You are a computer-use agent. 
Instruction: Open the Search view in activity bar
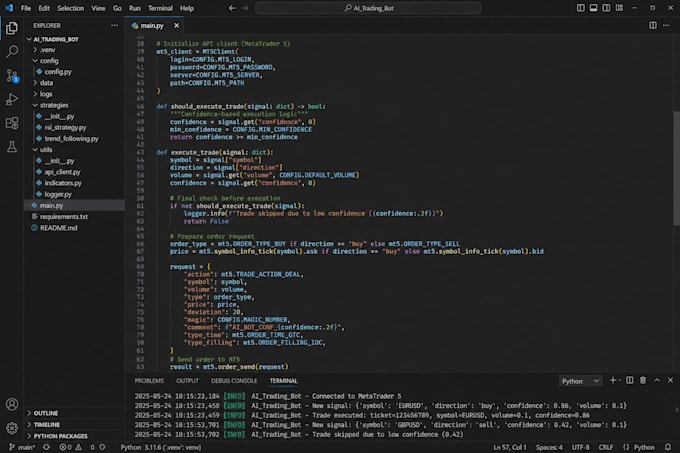point(12,52)
